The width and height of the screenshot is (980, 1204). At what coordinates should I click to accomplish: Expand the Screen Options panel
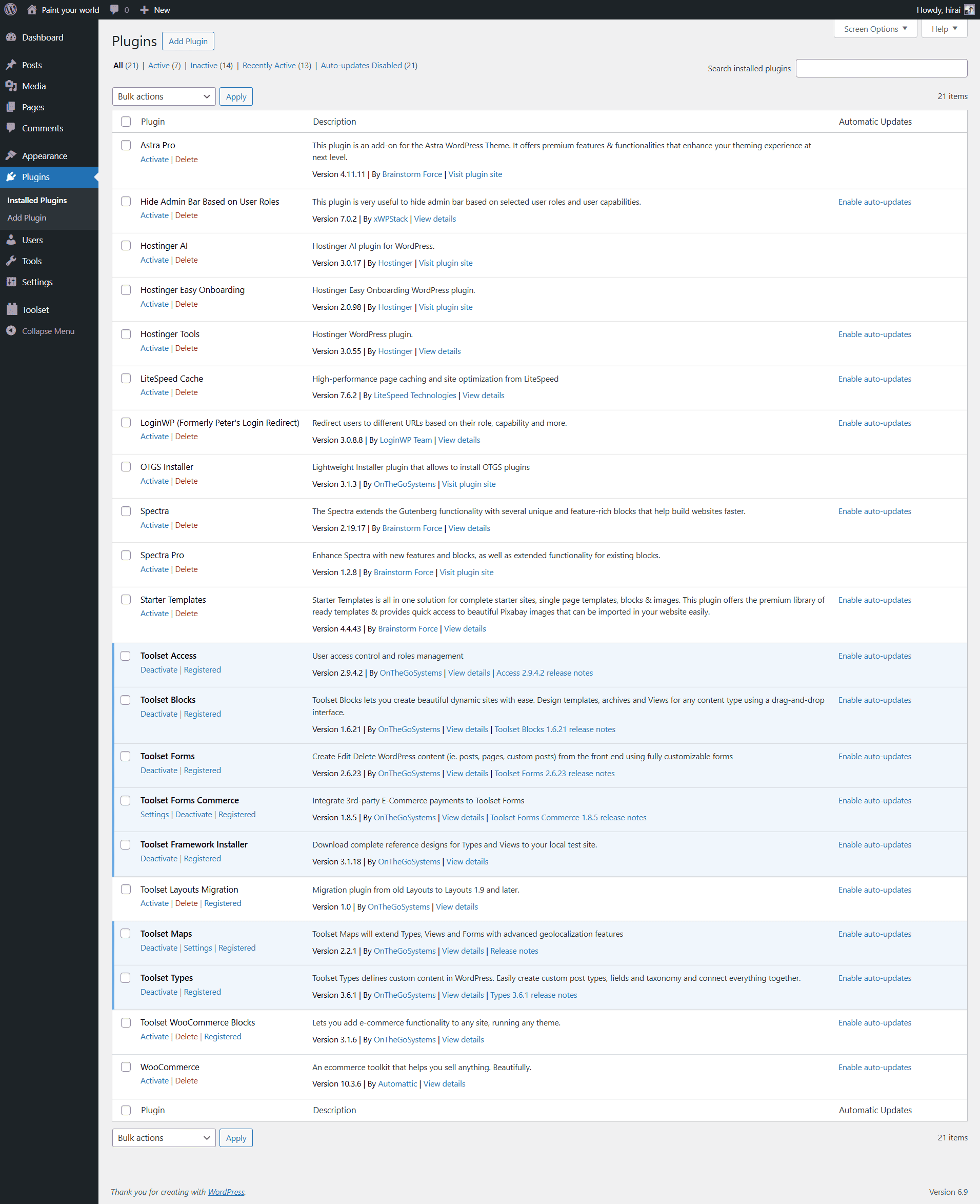click(x=874, y=29)
